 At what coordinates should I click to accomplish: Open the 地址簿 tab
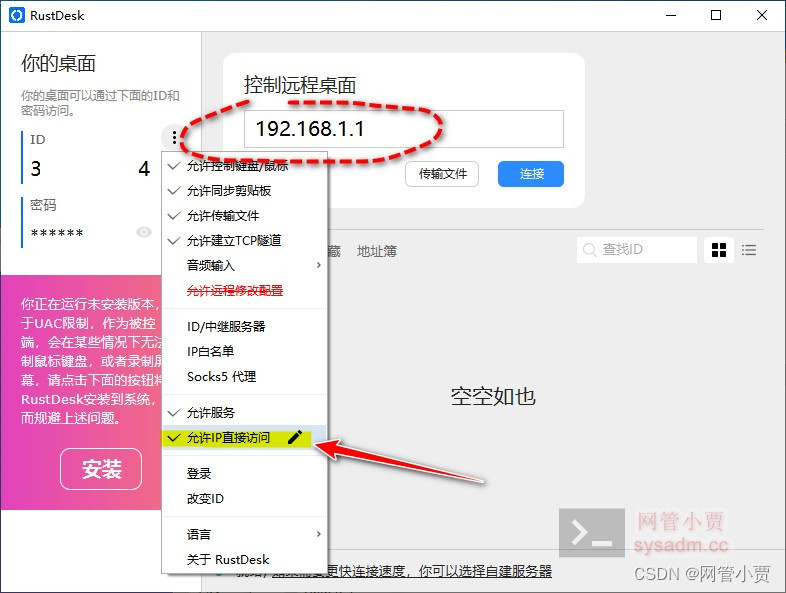tap(377, 251)
